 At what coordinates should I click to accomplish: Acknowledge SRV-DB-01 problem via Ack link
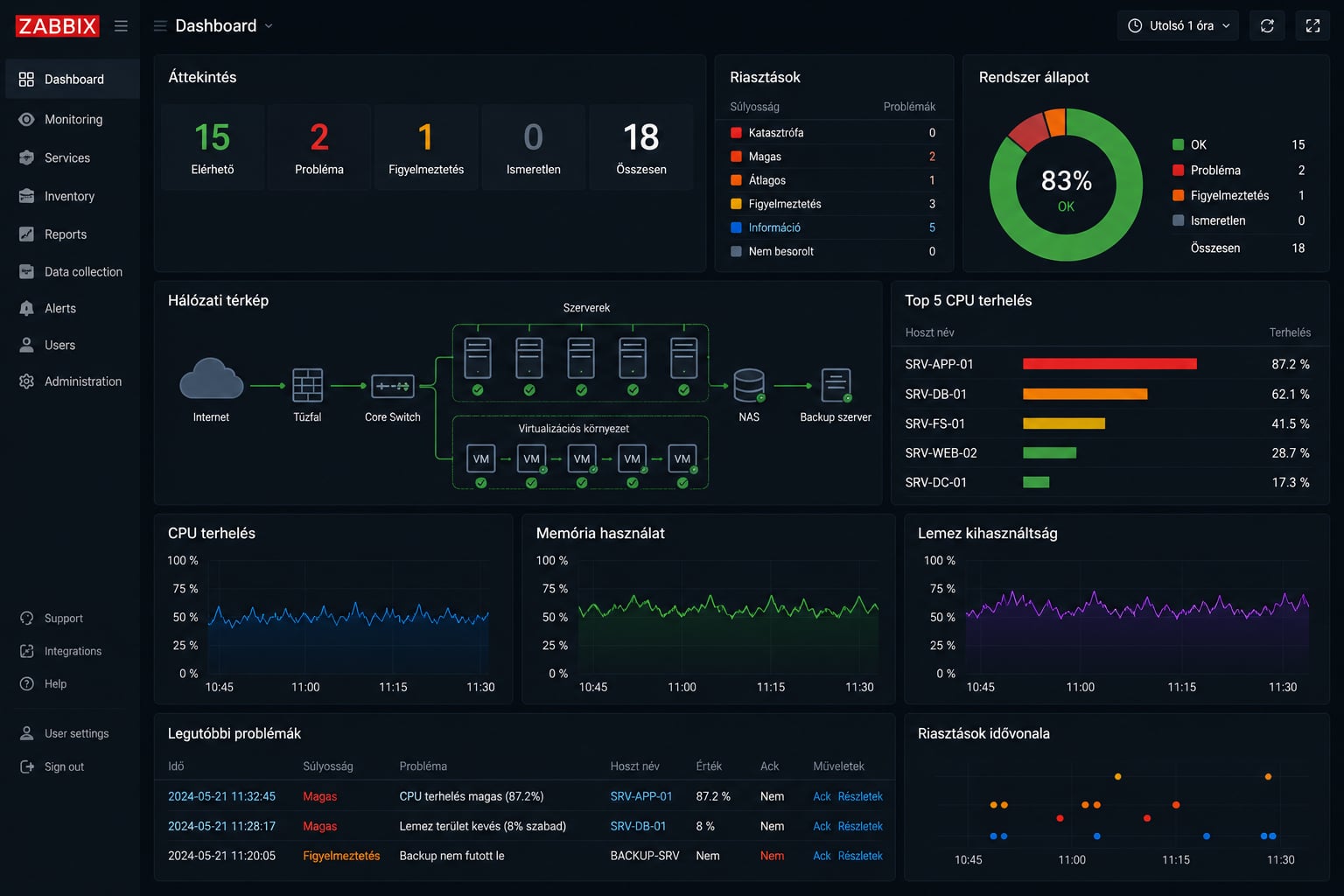[x=822, y=826]
